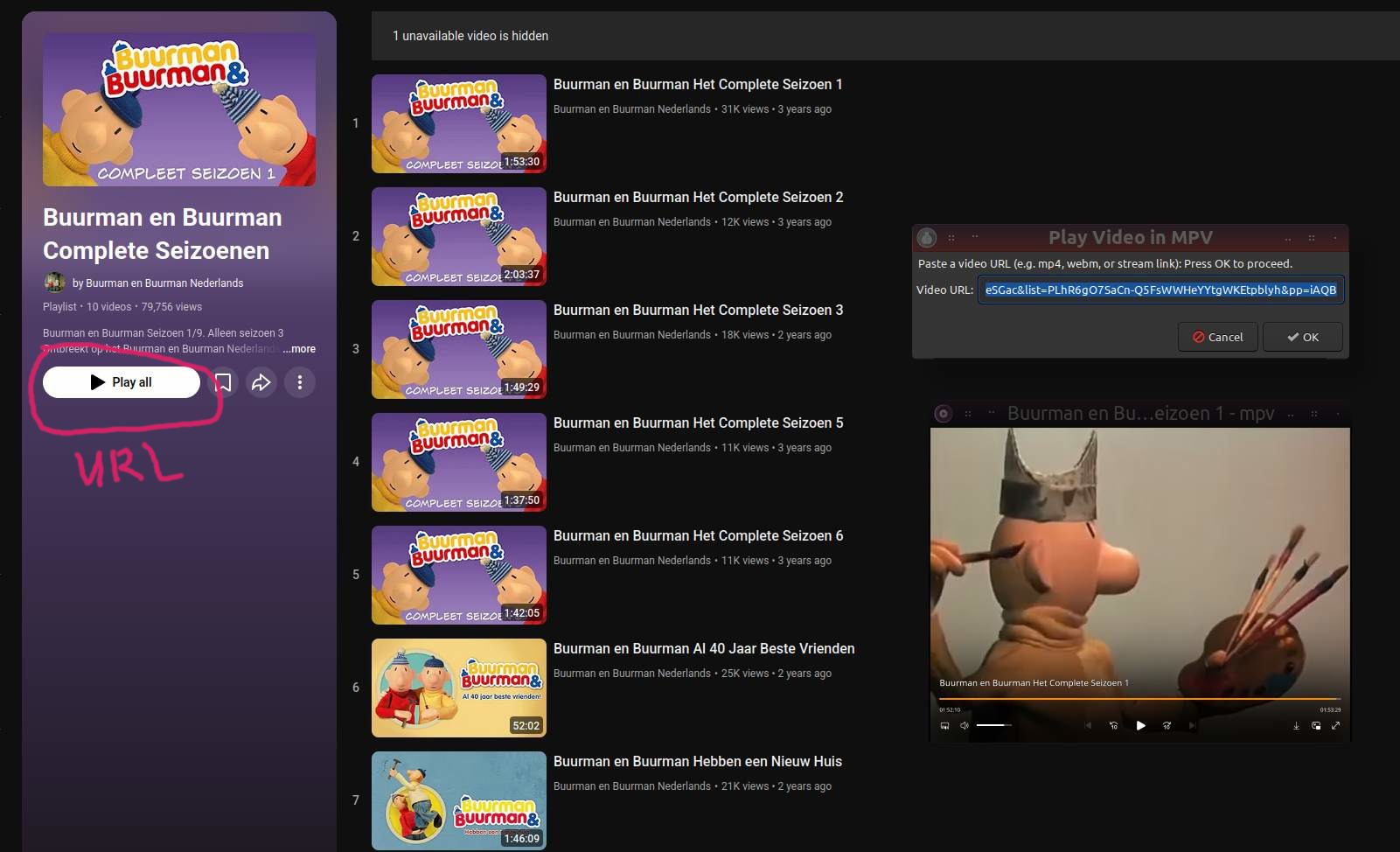Click the Play all button
The image size is (1400, 852).
tap(122, 382)
